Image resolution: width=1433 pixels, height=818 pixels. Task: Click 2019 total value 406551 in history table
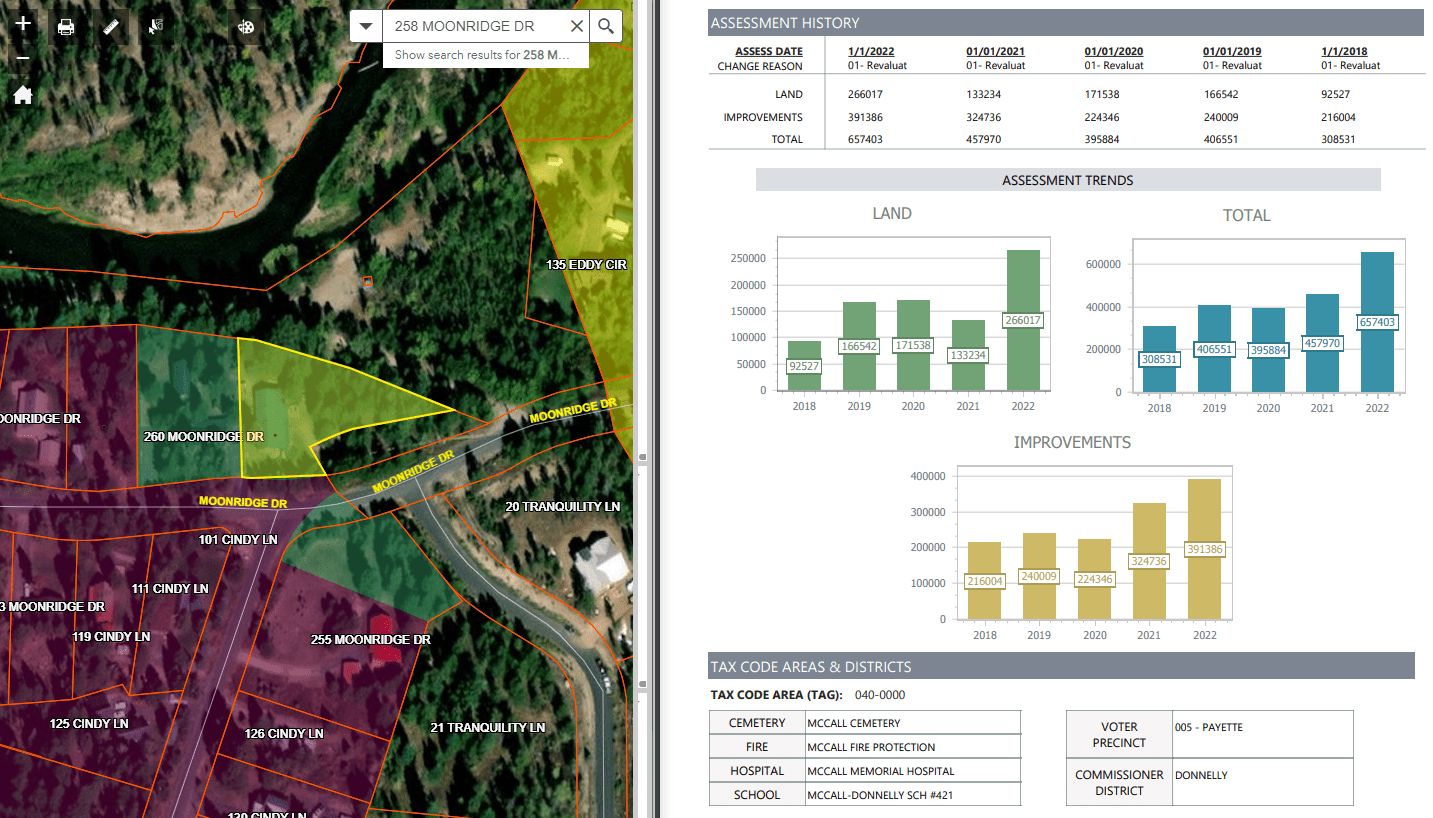click(x=1221, y=140)
